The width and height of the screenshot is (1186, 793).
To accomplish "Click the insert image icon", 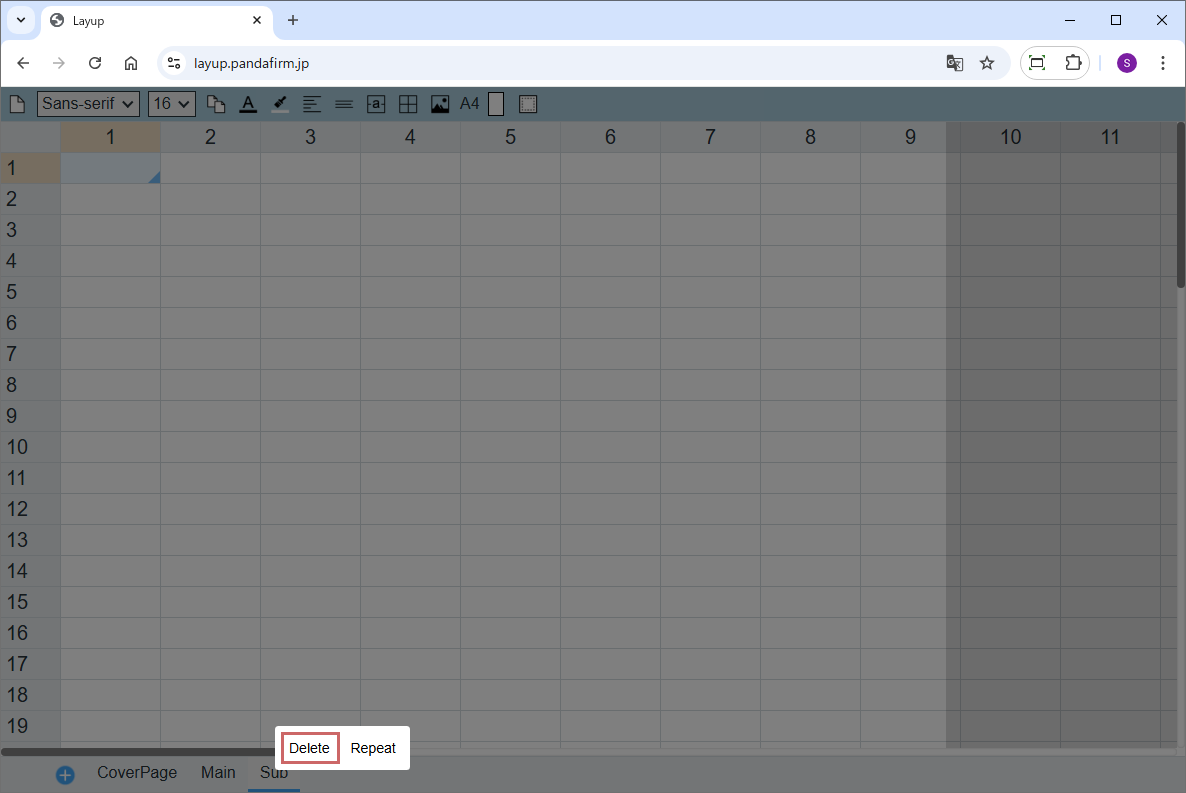I will [440, 104].
